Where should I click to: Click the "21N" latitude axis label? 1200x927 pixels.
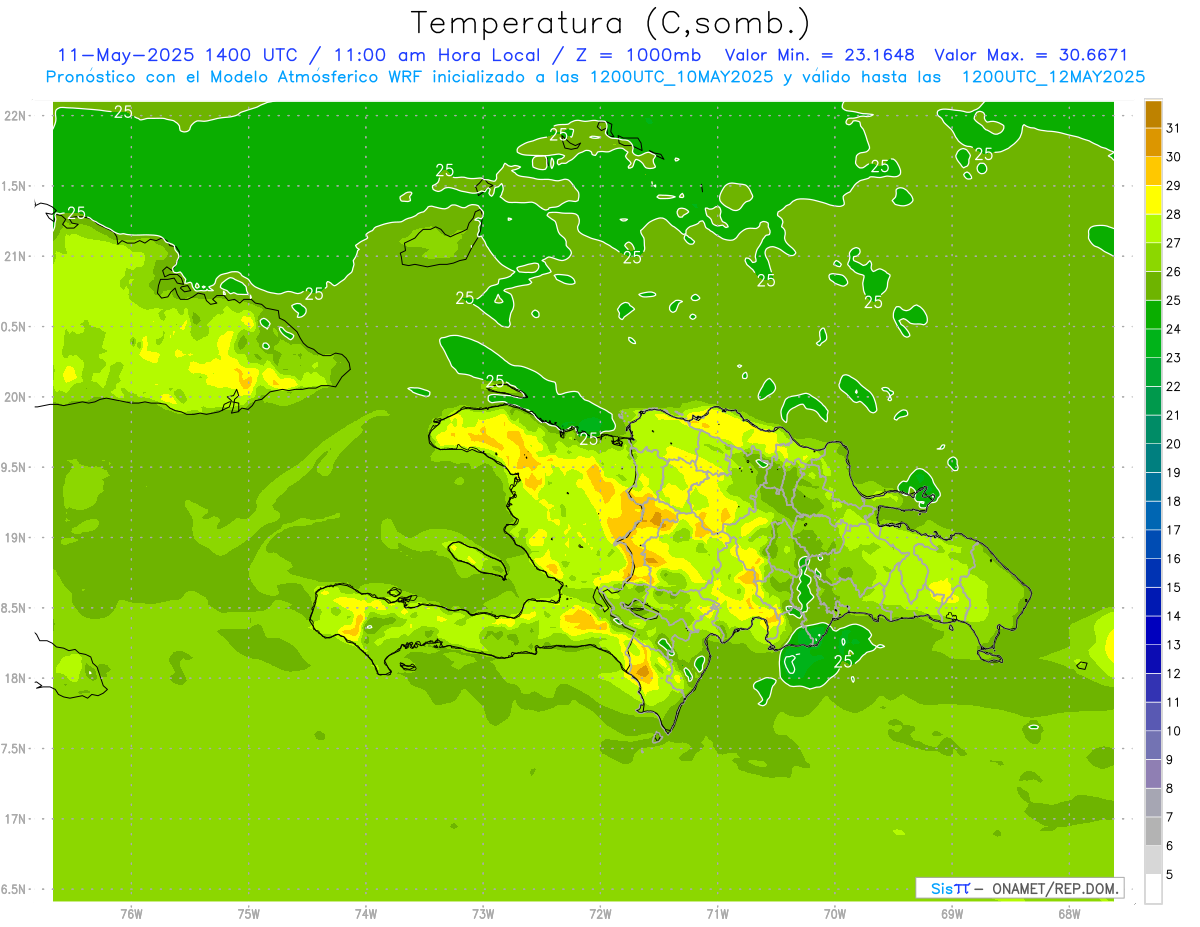pos(17,257)
